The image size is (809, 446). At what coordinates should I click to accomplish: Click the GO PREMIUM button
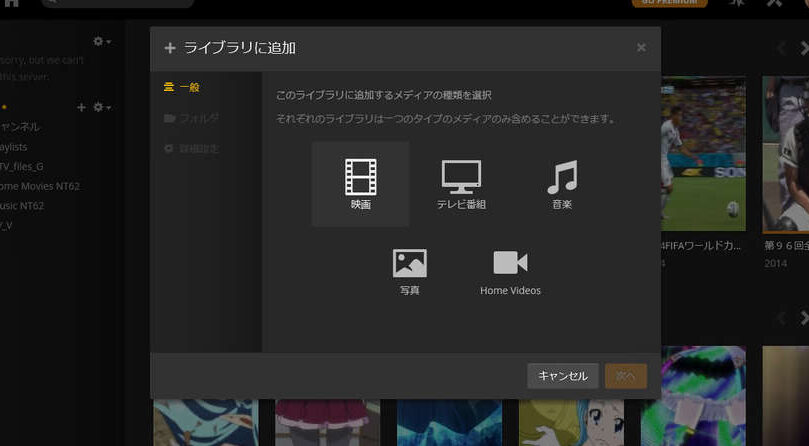(669, 3)
